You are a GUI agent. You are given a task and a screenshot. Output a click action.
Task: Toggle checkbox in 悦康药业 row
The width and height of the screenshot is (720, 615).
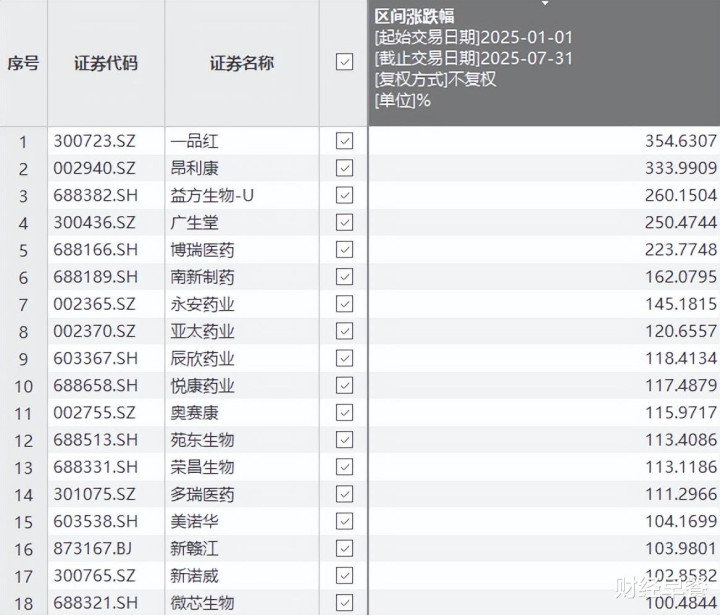344,385
